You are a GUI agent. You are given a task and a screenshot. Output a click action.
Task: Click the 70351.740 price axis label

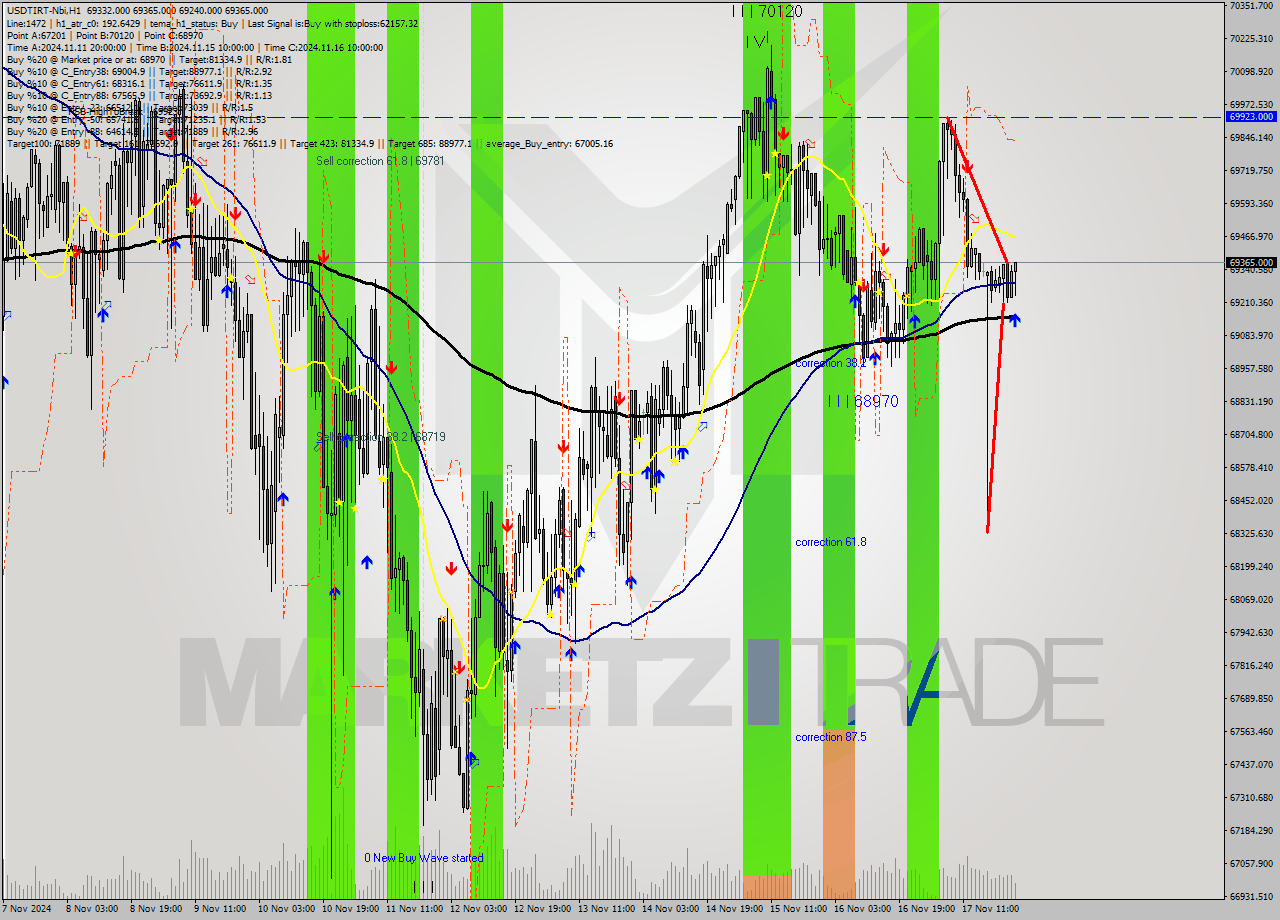[1251, 6]
